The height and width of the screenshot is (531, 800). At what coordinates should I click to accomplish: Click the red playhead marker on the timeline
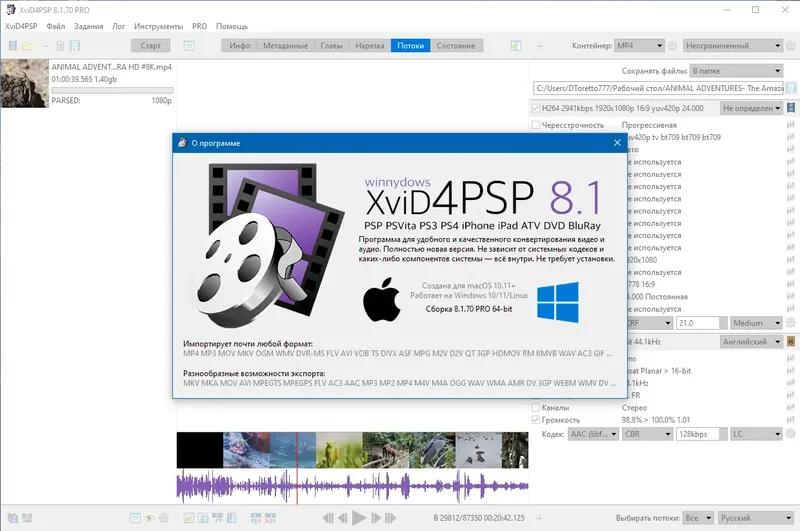[296, 468]
